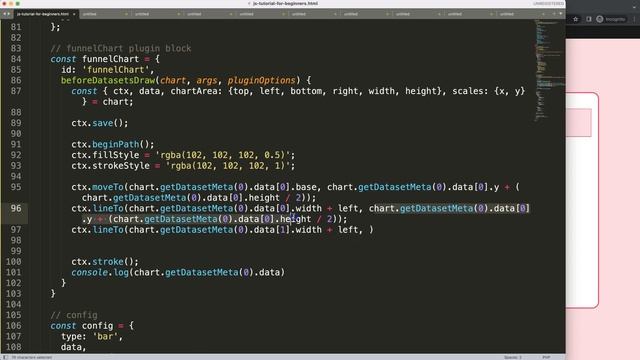This screenshot has width=640, height=360.
Task: Click the '// config' comment on line 105
Action: (74, 315)
